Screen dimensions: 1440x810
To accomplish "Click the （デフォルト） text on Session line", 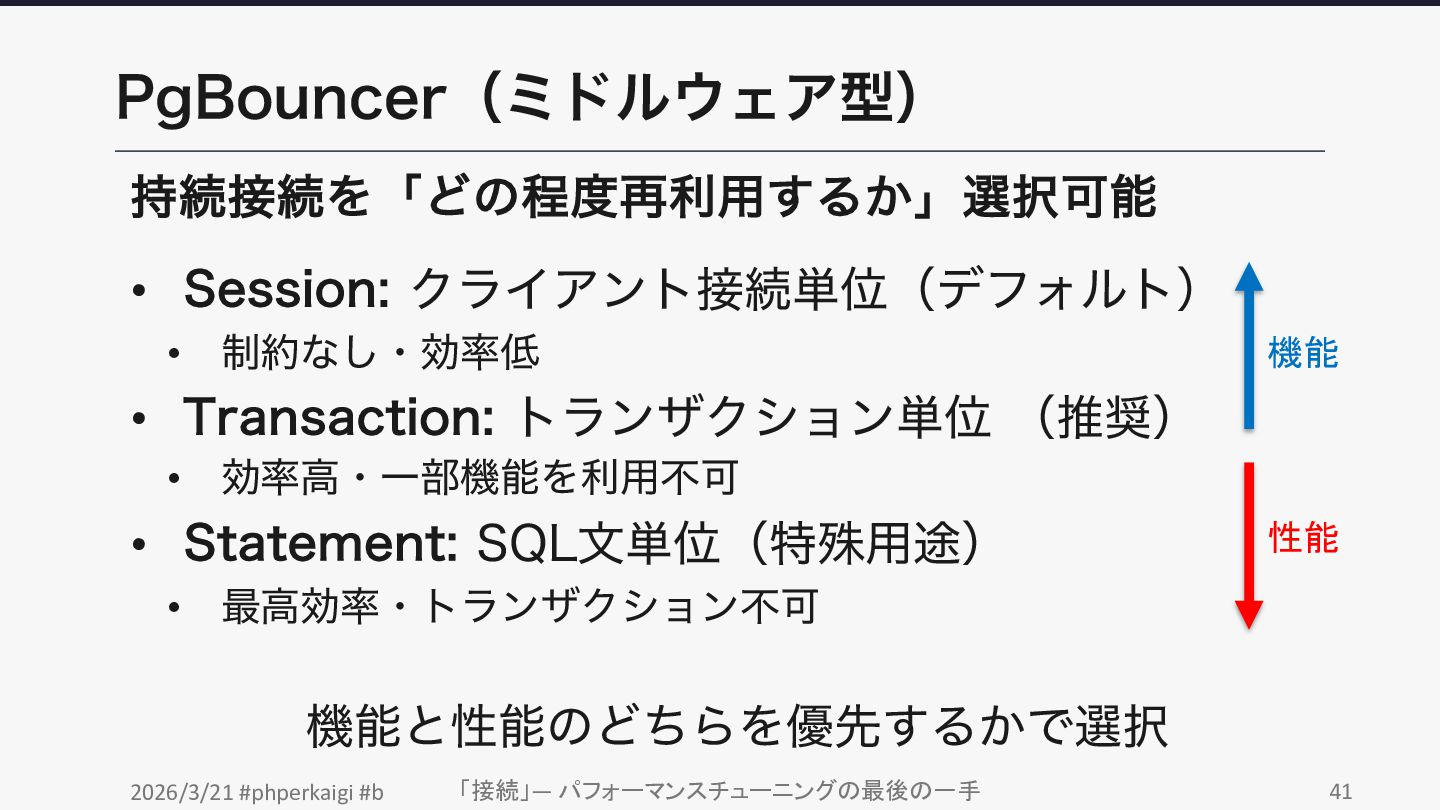I will pos(1058,290).
